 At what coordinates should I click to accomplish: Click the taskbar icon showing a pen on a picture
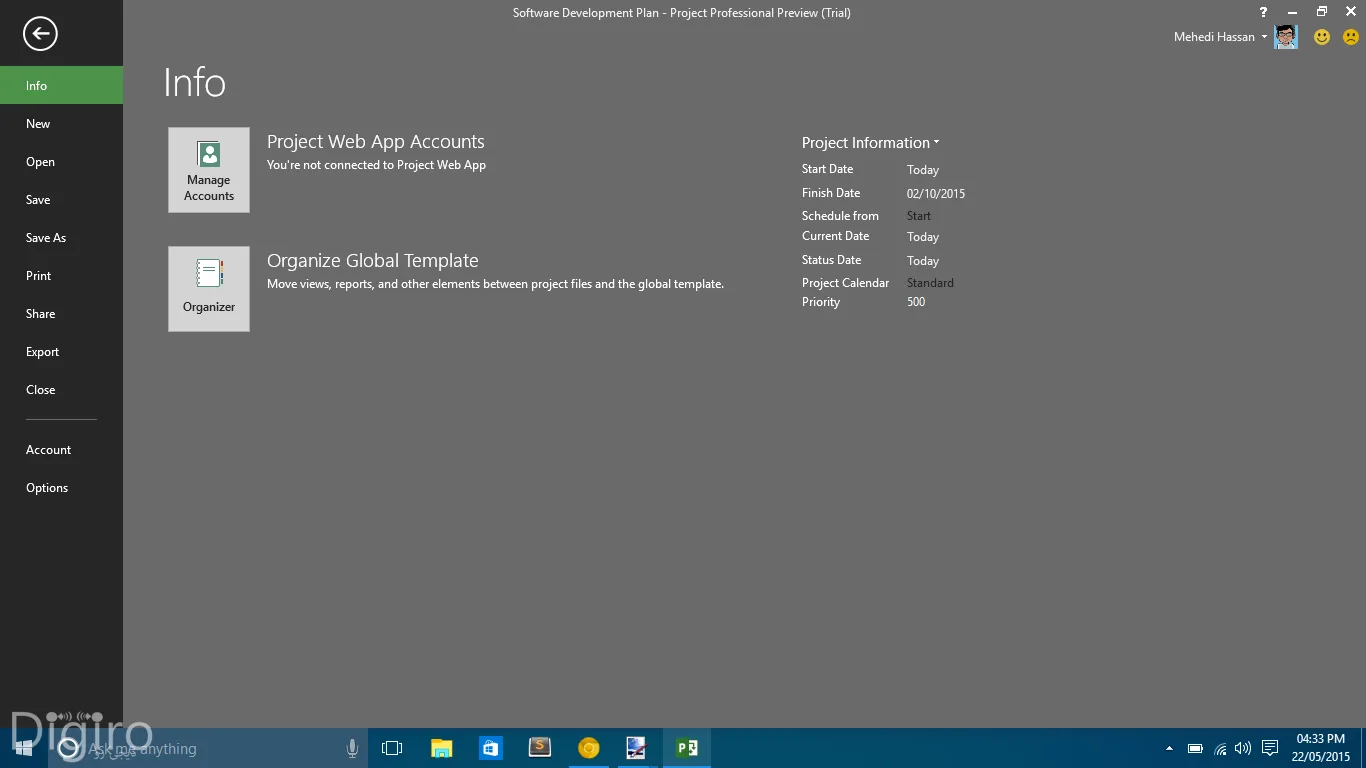(x=637, y=748)
